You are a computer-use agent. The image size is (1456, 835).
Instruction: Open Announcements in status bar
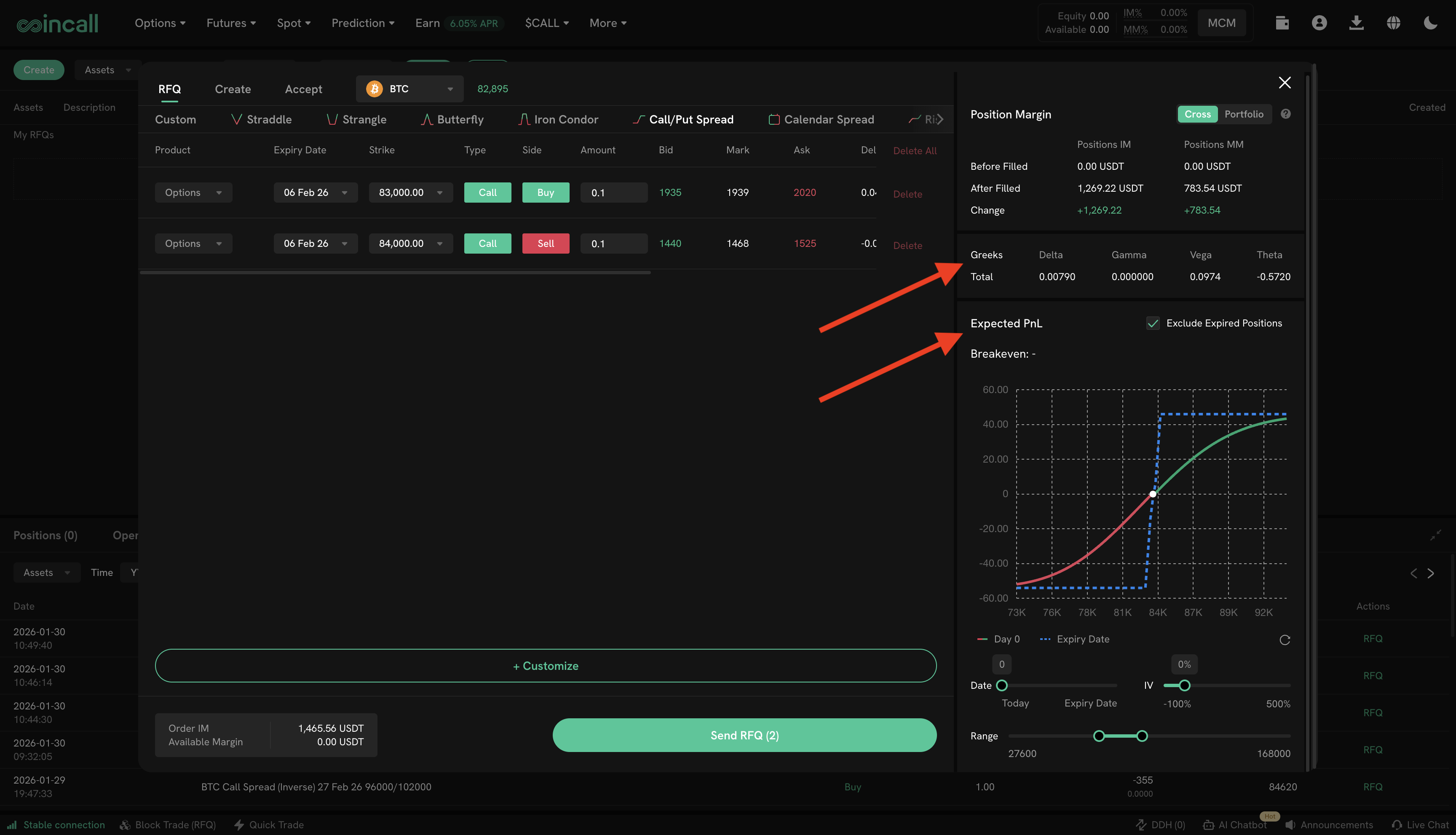[1329, 824]
